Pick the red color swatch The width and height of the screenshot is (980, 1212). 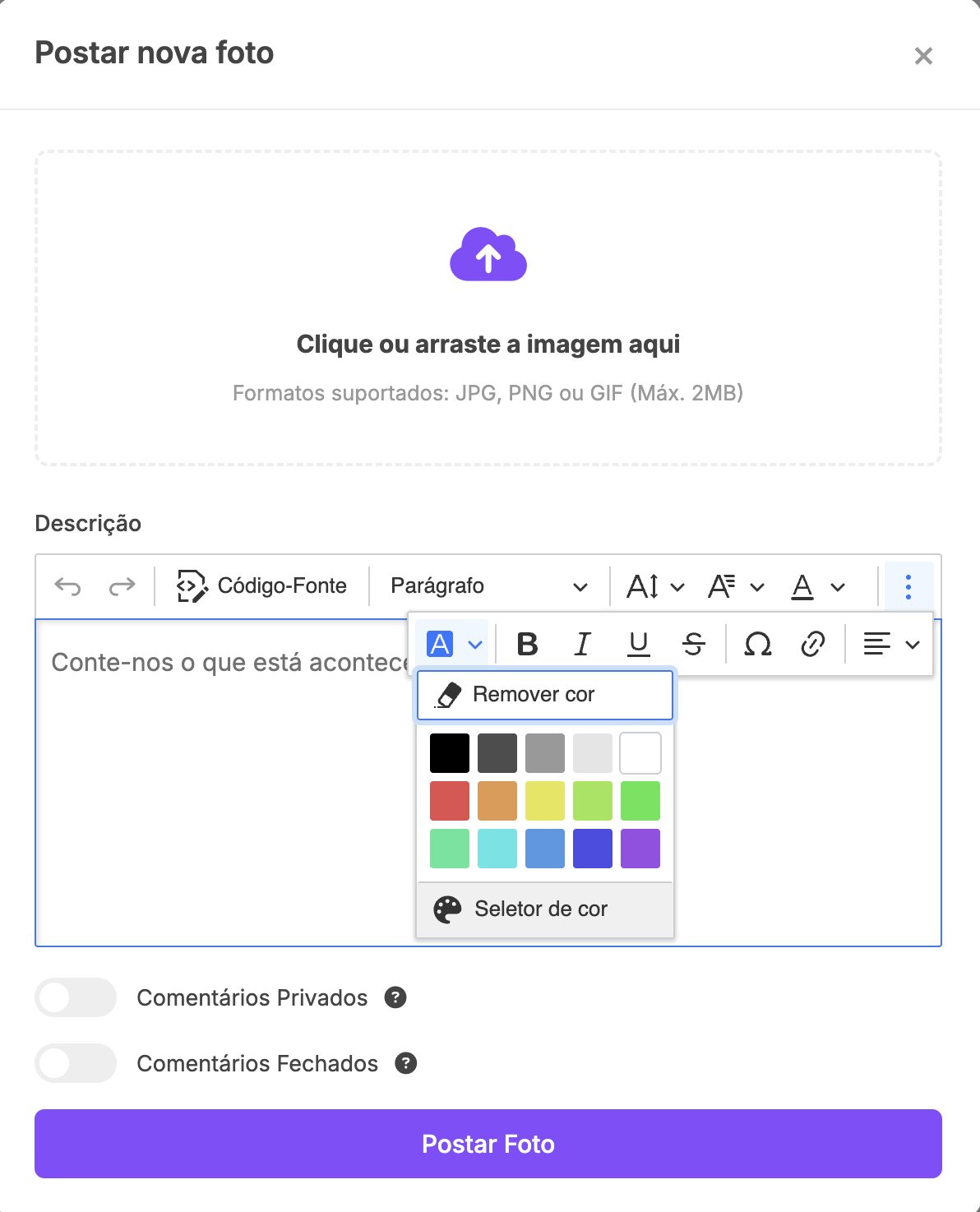450,801
